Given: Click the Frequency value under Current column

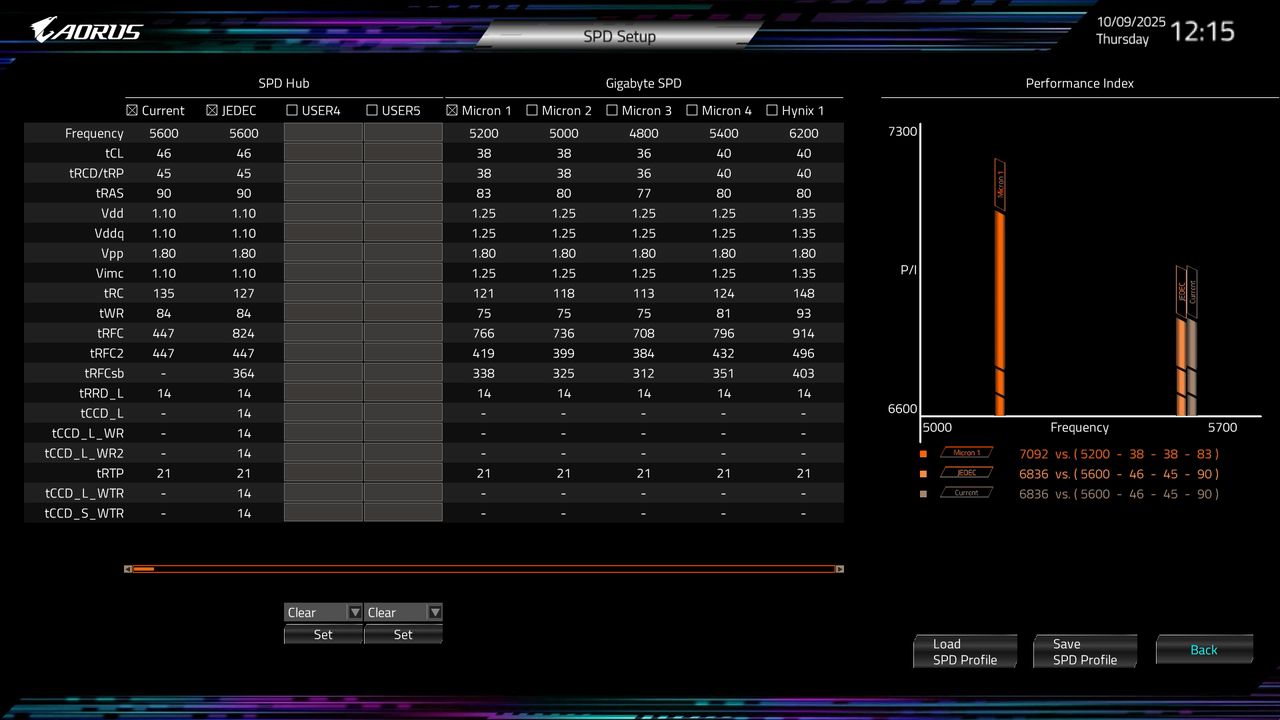Looking at the screenshot, I should click(163, 133).
